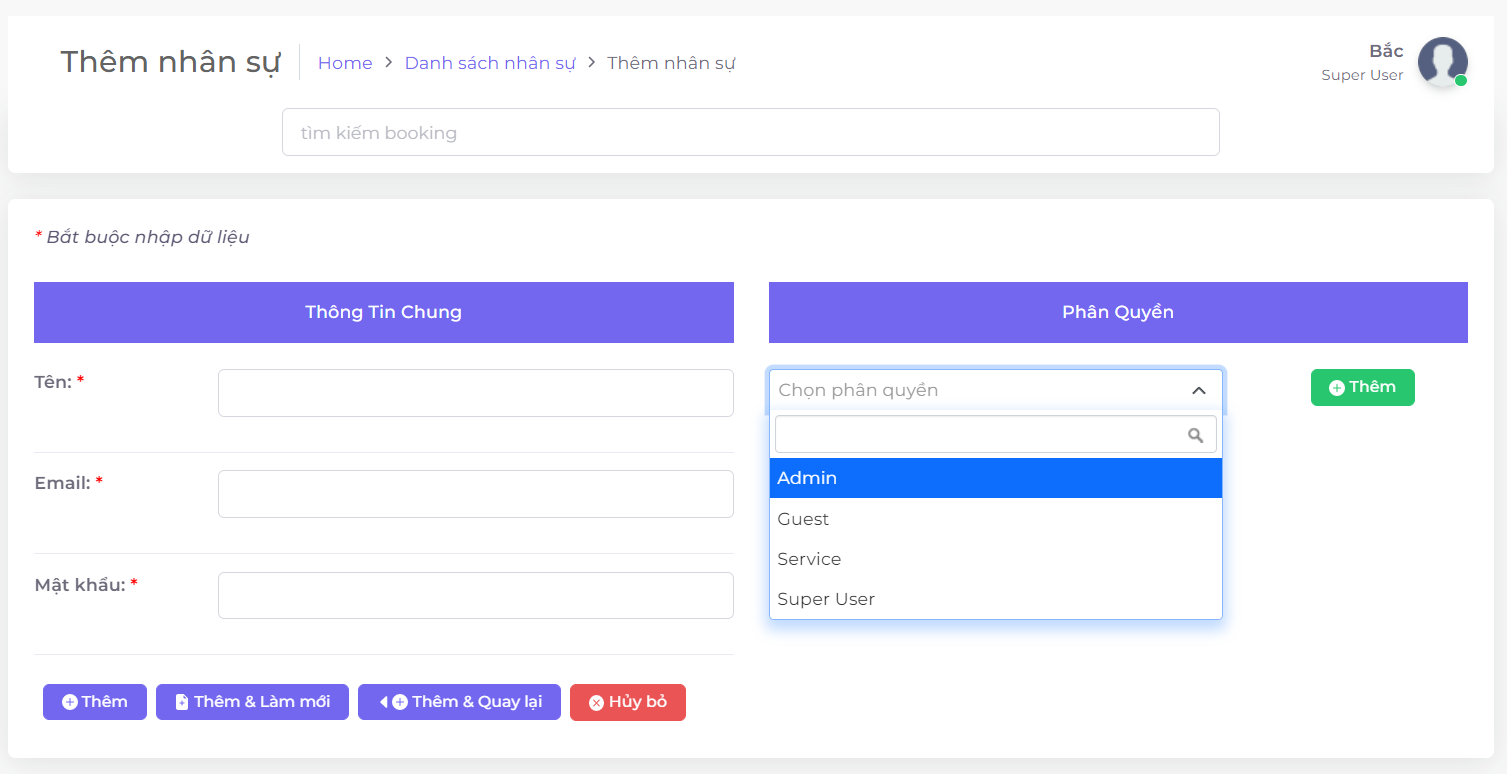Image resolution: width=1507 pixels, height=774 pixels.
Task: Click the Chọn phân quyền combo box
Action: tap(975, 390)
